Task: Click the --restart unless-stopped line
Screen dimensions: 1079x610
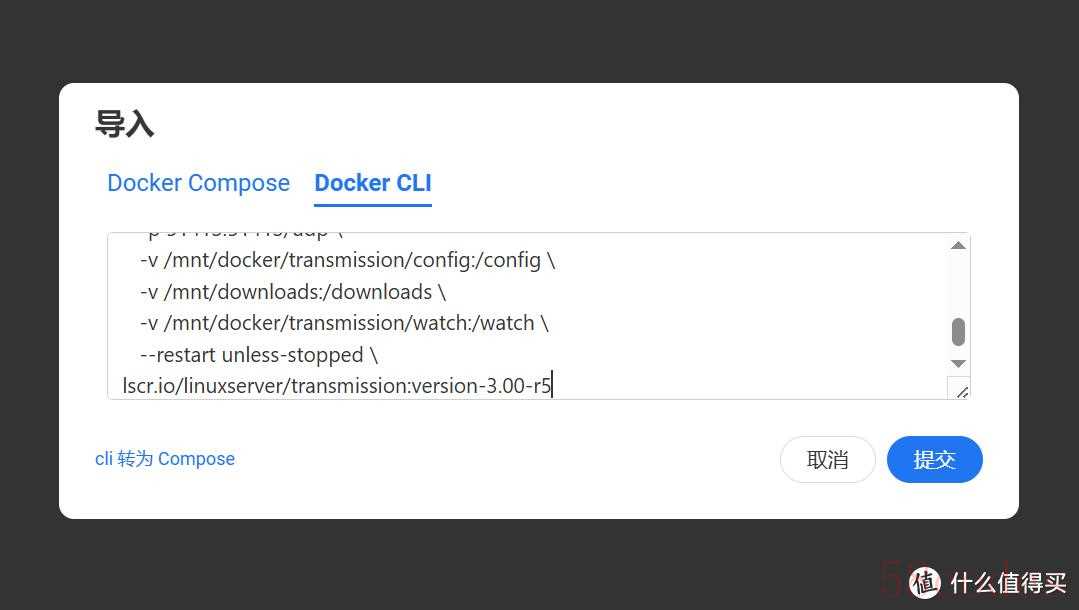Action: coord(259,355)
